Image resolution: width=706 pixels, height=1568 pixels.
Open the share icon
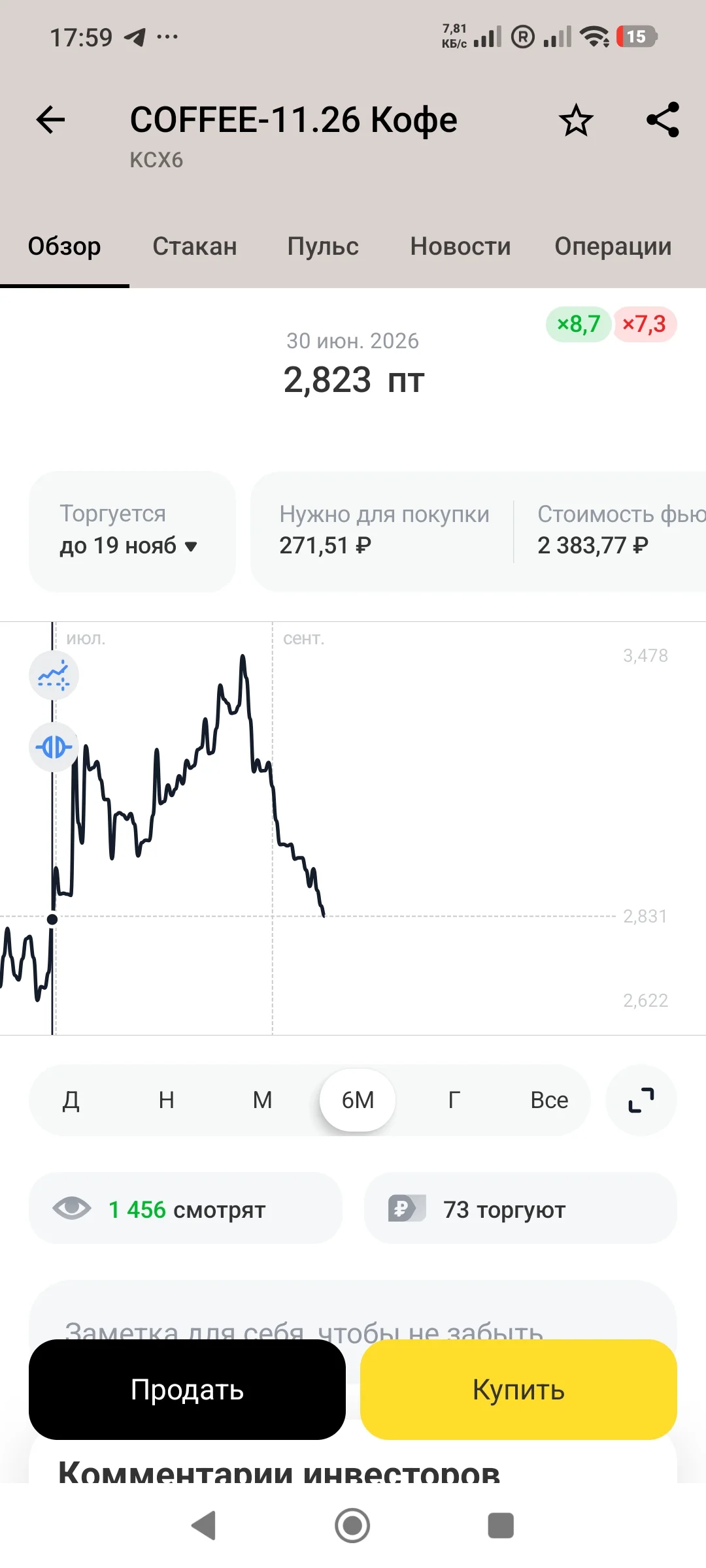click(x=663, y=120)
